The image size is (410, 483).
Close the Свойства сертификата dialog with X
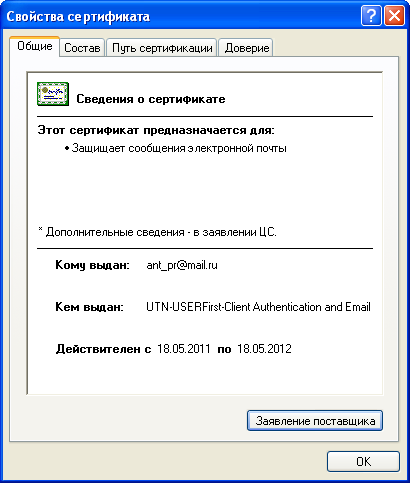(x=394, y=16)
